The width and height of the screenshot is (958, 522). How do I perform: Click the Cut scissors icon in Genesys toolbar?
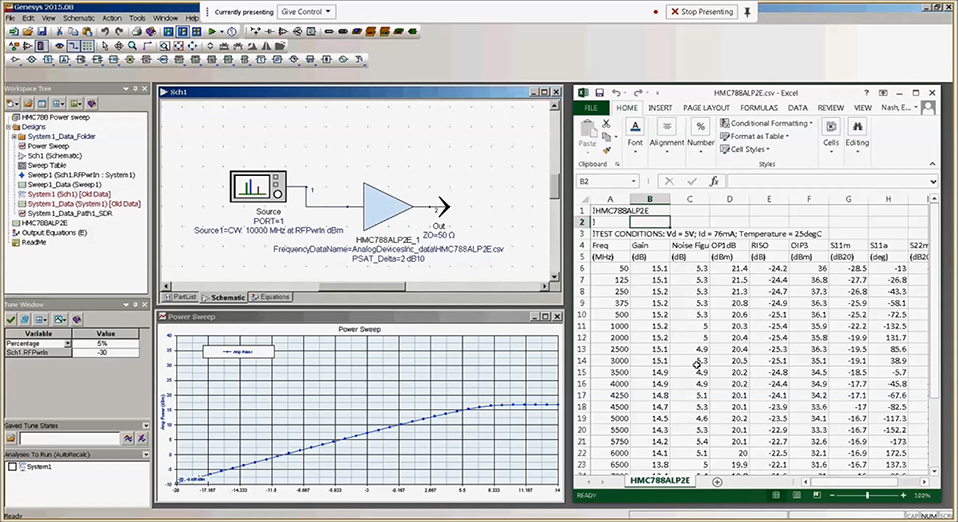point(59,31)
